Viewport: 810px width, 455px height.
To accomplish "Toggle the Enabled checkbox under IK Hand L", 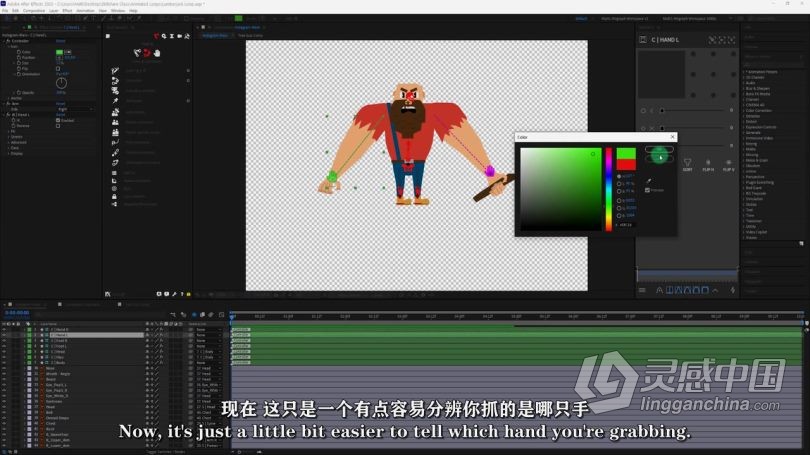I will [57, 120].
